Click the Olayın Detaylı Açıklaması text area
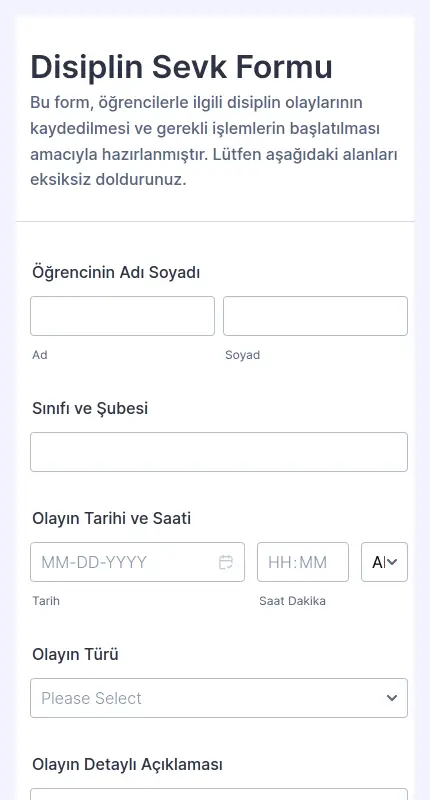This screenshot has height=800, width=430. [x=219, y=794]
